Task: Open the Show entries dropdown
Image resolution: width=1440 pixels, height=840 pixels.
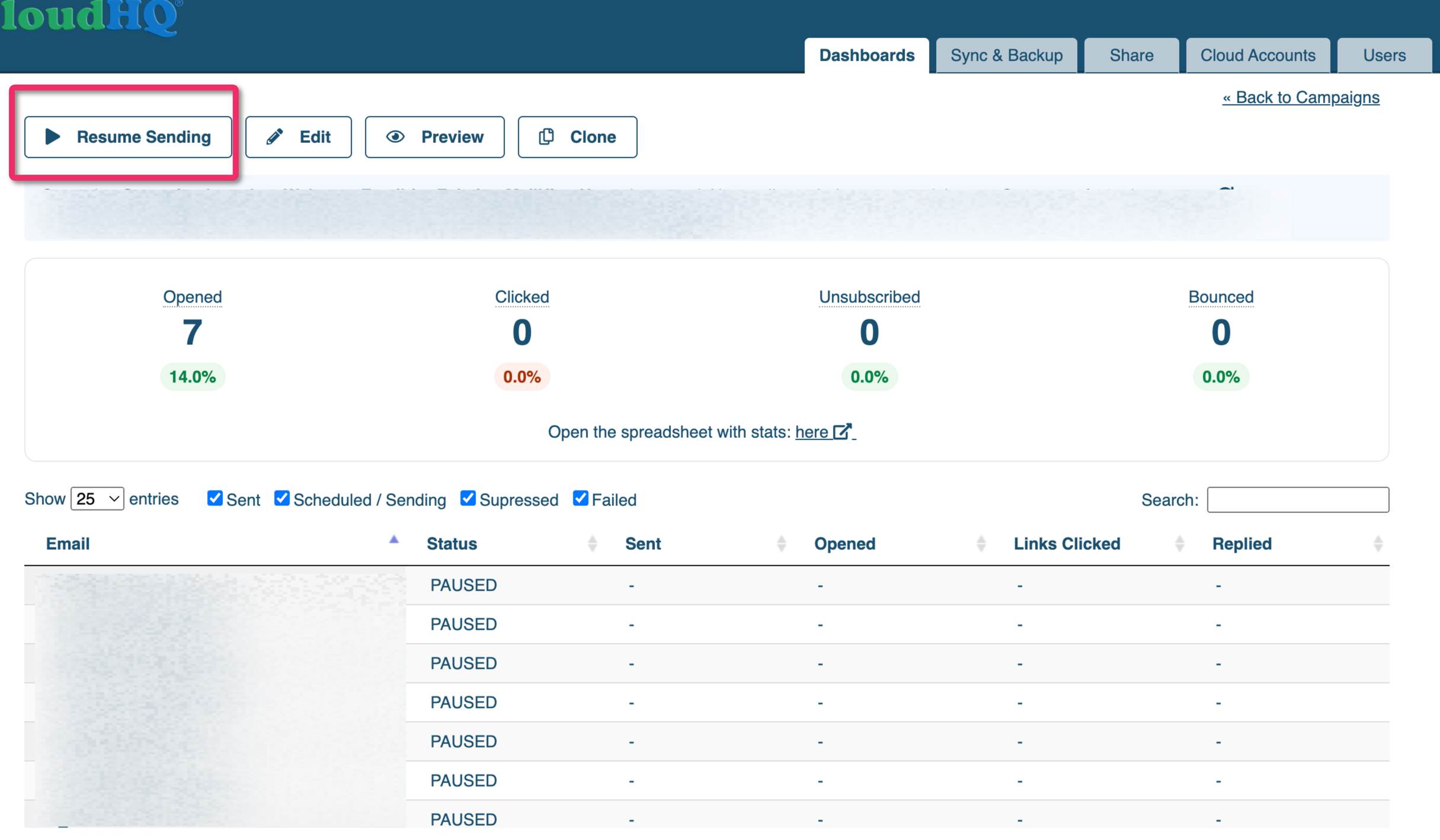Action: pyautogui.click(x=97, y=499)
